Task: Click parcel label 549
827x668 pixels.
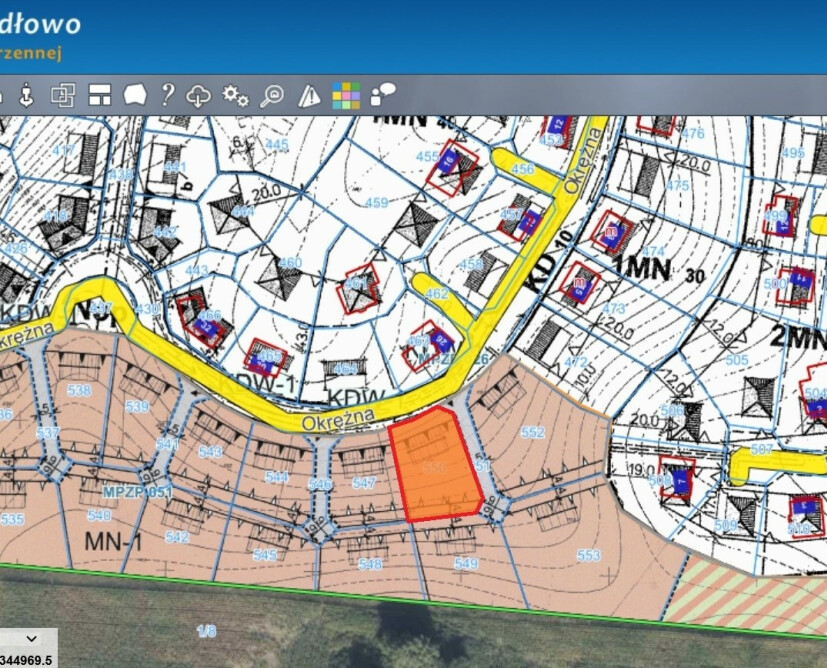Action: [x=466, y=564]
